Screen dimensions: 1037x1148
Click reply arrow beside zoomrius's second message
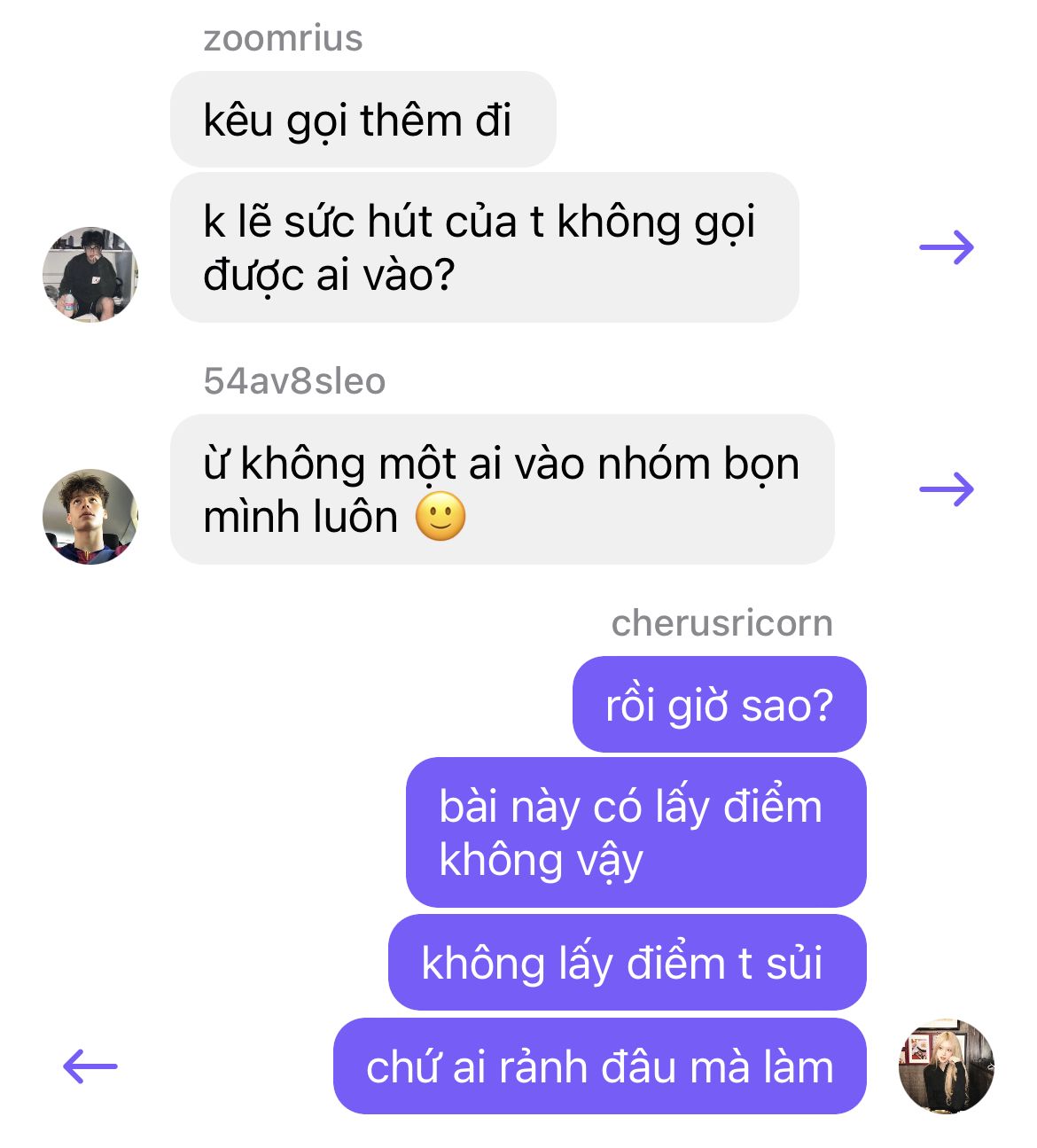click(x=947, y=247)
